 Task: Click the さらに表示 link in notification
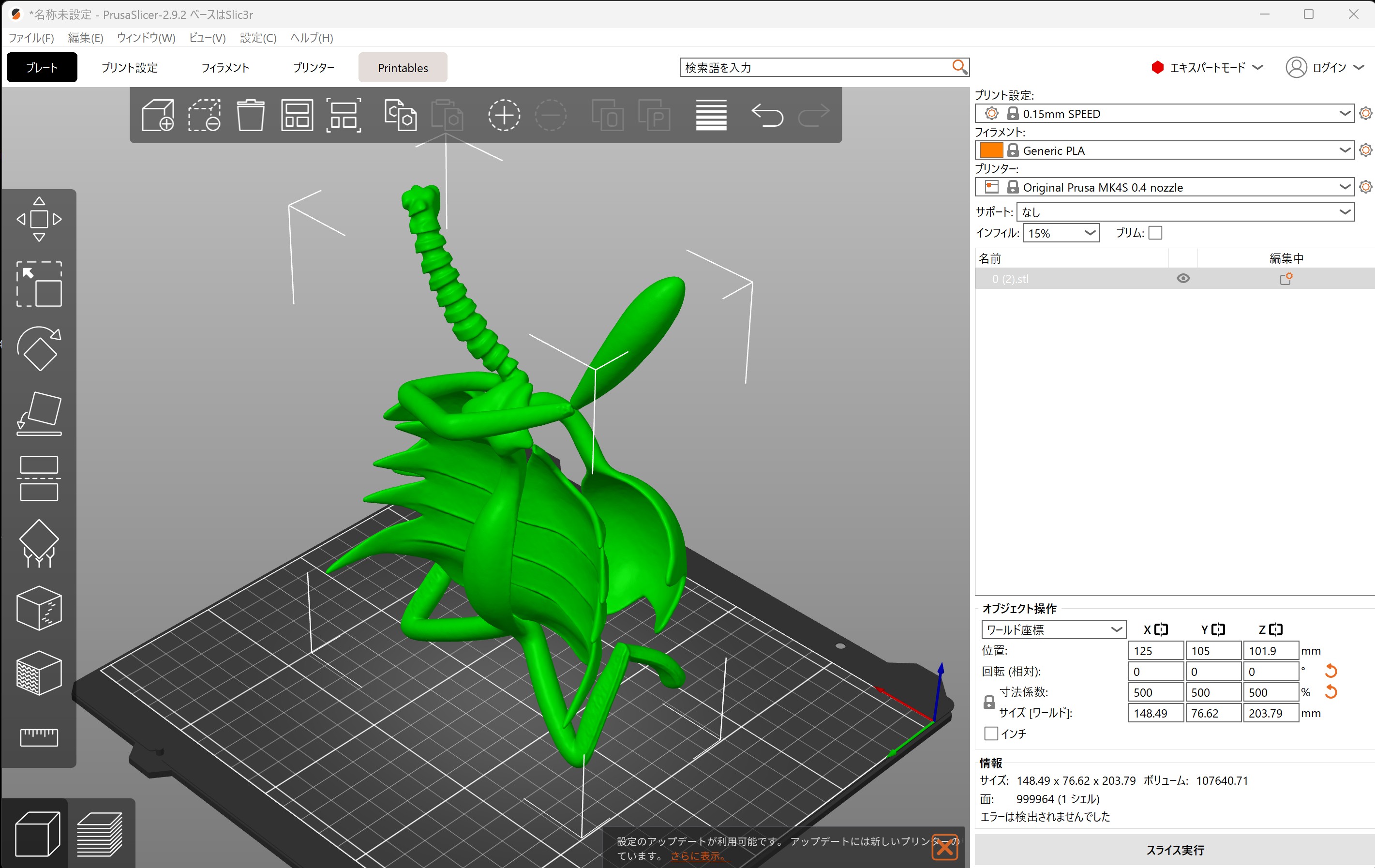coord(700,856)
